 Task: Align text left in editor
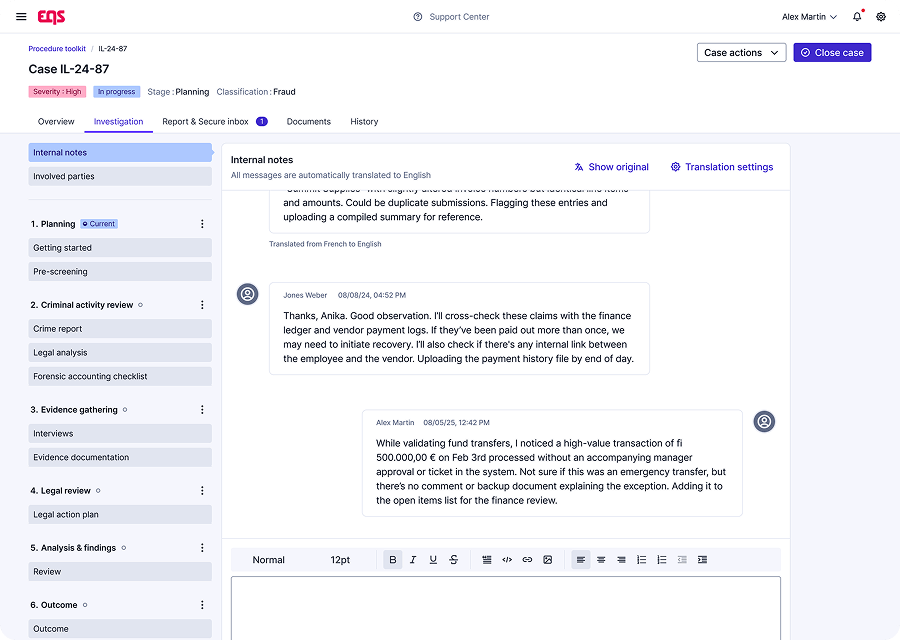coord(581,560)
